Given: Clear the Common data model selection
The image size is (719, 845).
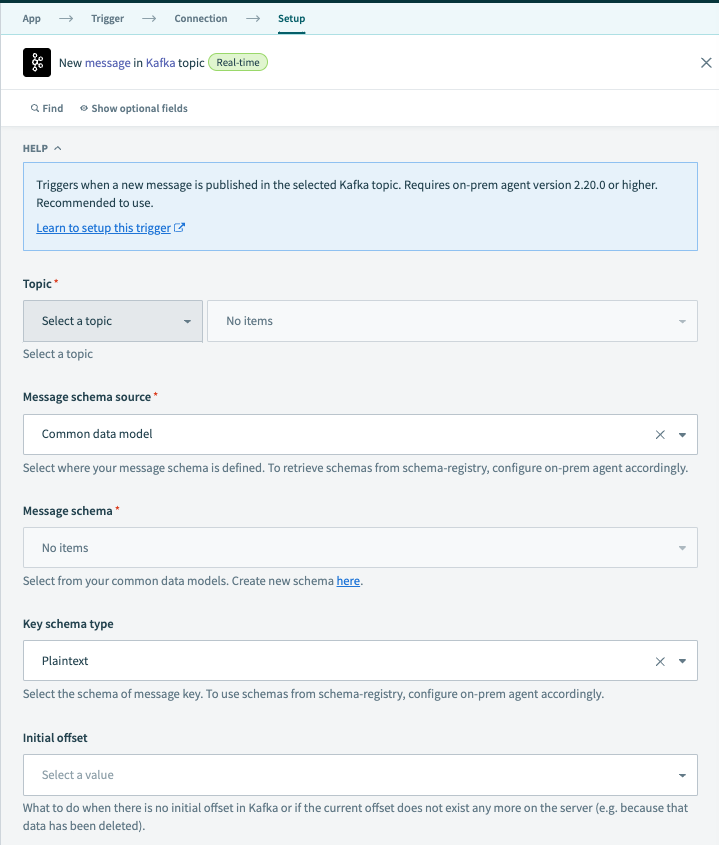Looking at the screenshot, I should click(659, 434).
